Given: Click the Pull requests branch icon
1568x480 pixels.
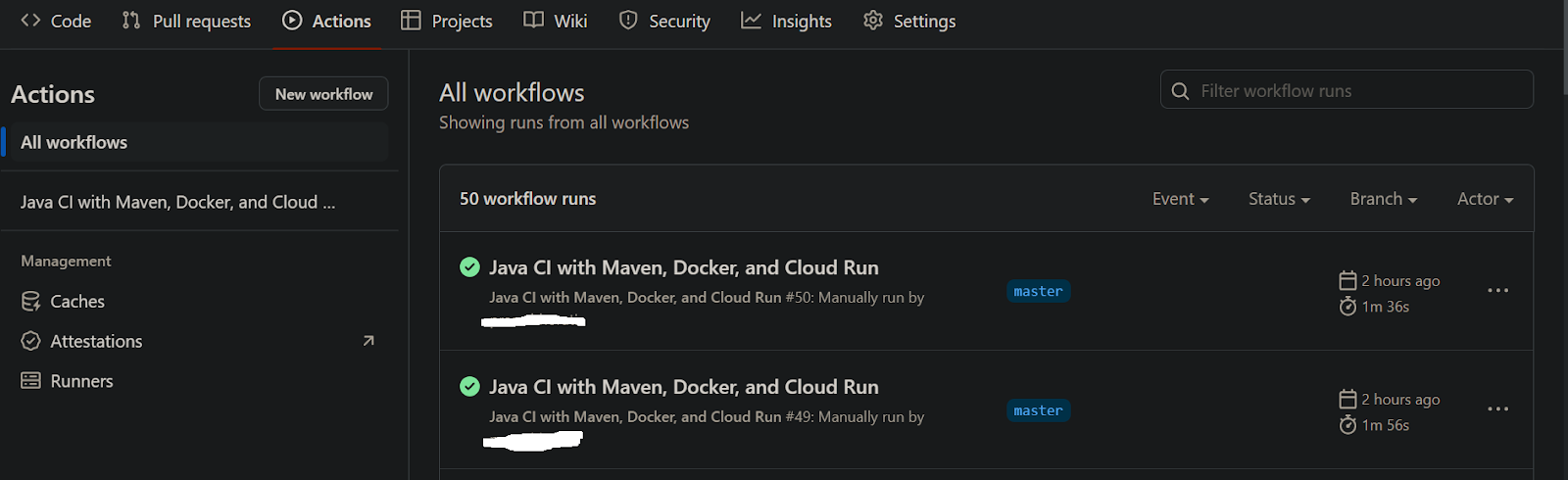Looking at the screenshot, I should click(130, 20).
